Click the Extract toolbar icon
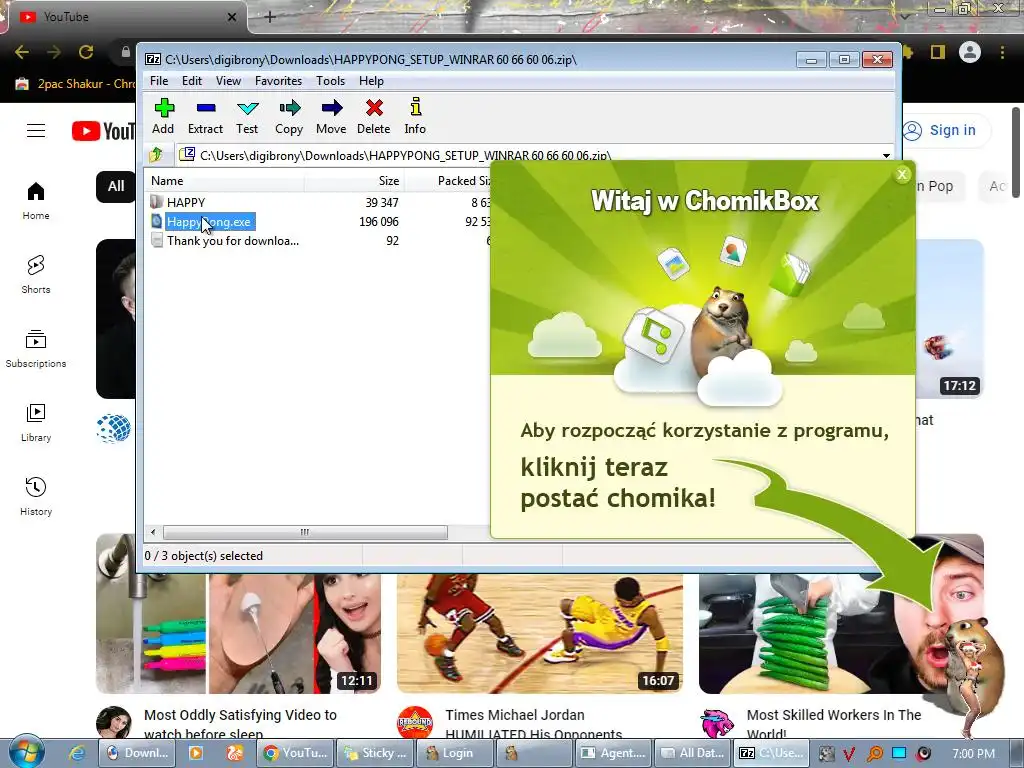The height and width of the screenshot is (768, 1024). coord(206,116)
